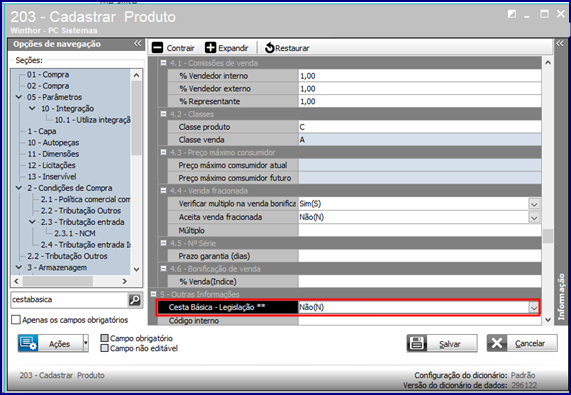Enable Apenas os campos obrigatórios checkbox
This screenshot has width=571, height=395.
tap(16, 320)
